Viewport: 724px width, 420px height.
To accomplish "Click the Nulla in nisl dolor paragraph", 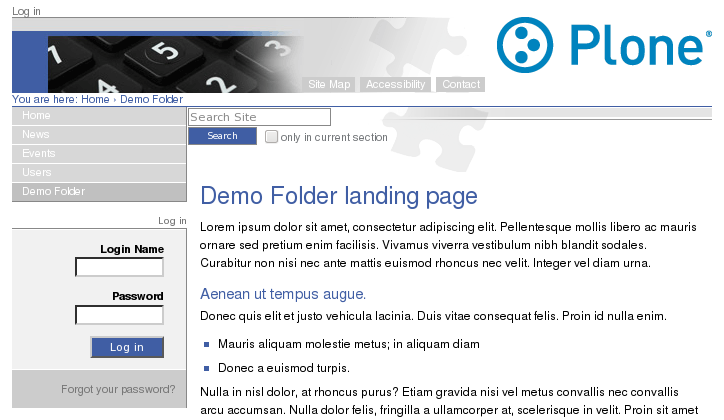I will (x=449, y=401).
